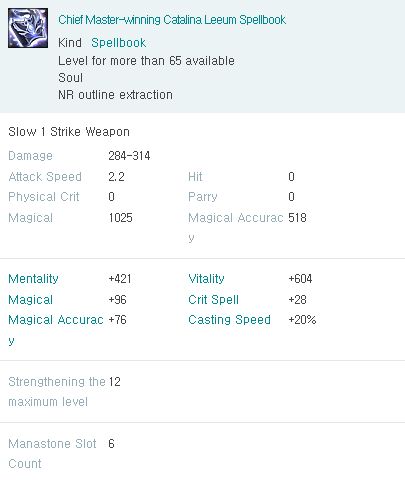Viewport: 405px width, 484px height.
Task: Click the Level for more than 65 text
Action: [146, 61]
